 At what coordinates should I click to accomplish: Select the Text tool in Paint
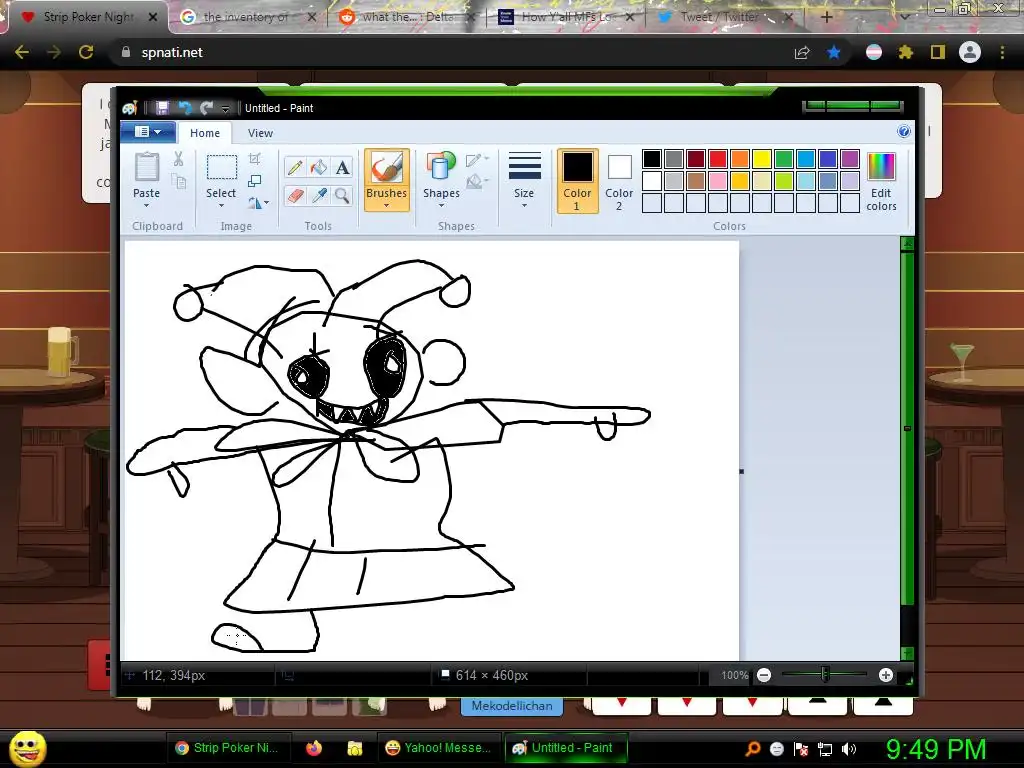(342, 168)
